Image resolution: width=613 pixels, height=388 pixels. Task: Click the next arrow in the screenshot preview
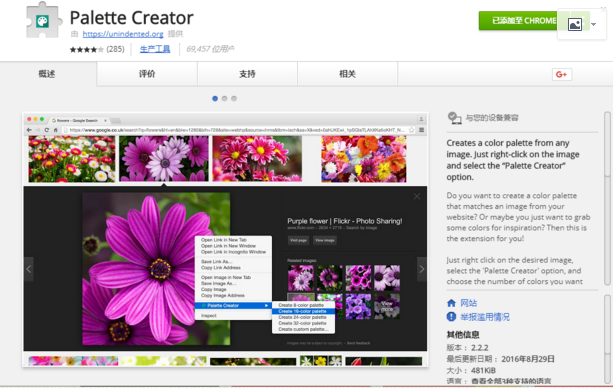[422, 269]
